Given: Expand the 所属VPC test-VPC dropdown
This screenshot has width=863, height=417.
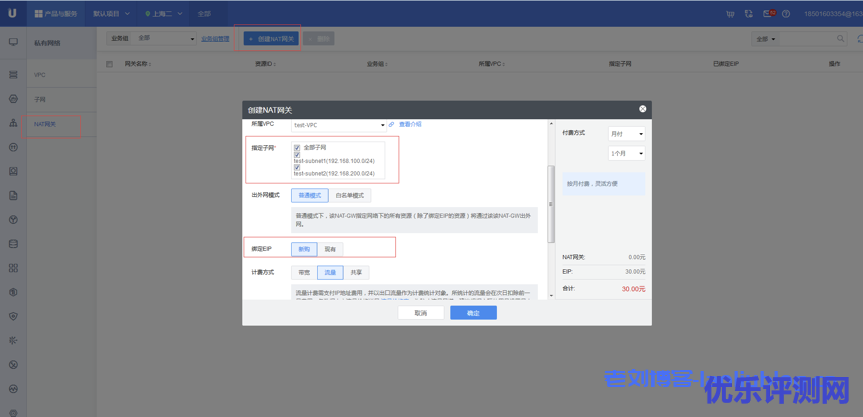Looking at the screenshot, I should [338, 125].
